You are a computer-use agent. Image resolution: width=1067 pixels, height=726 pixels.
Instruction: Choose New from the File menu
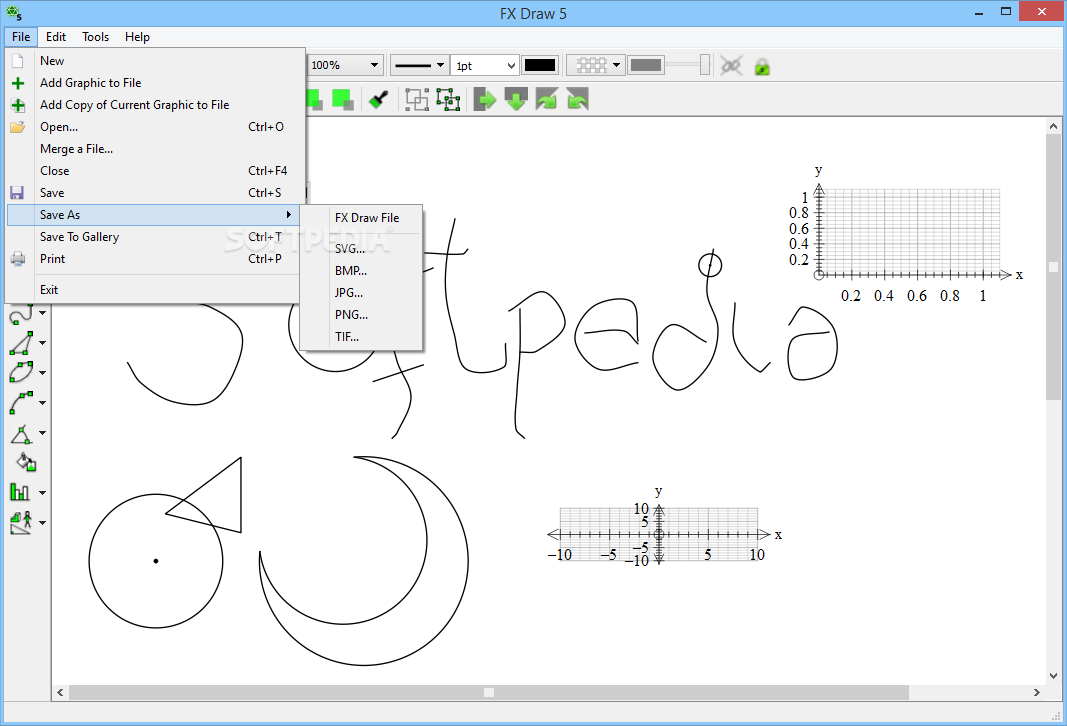155,61
